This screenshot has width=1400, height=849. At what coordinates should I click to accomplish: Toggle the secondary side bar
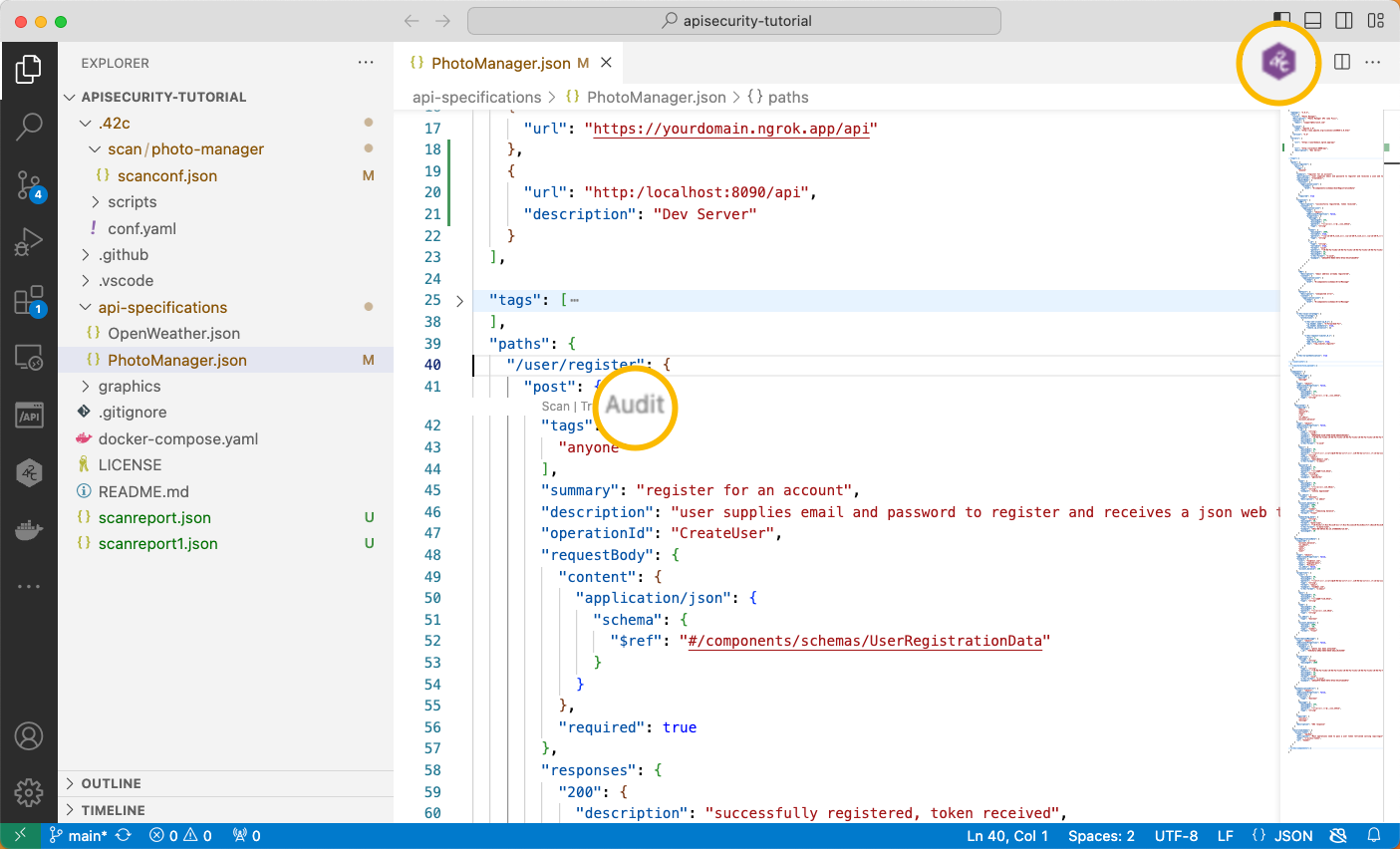coord(1344,21)
